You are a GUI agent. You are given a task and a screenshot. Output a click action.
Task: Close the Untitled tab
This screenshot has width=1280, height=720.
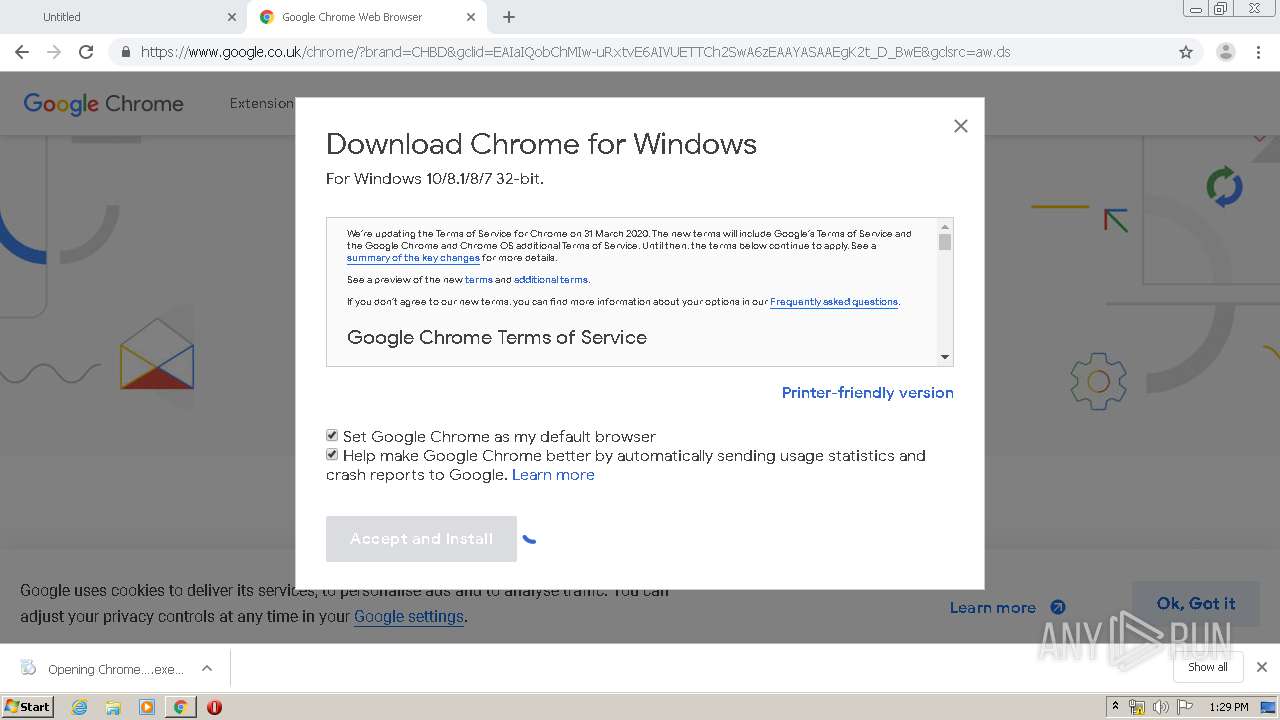click(x=232, y=17)
